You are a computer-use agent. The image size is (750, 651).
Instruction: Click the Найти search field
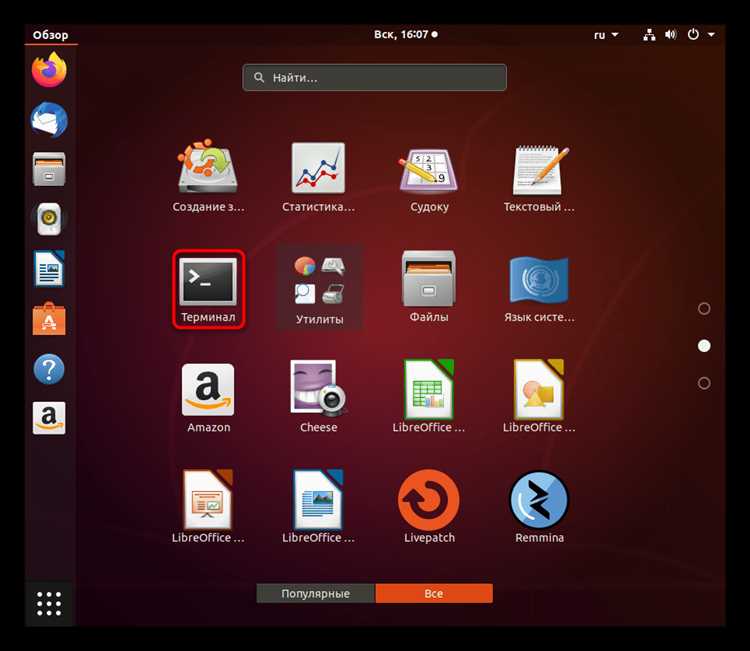tap(375, 77)
